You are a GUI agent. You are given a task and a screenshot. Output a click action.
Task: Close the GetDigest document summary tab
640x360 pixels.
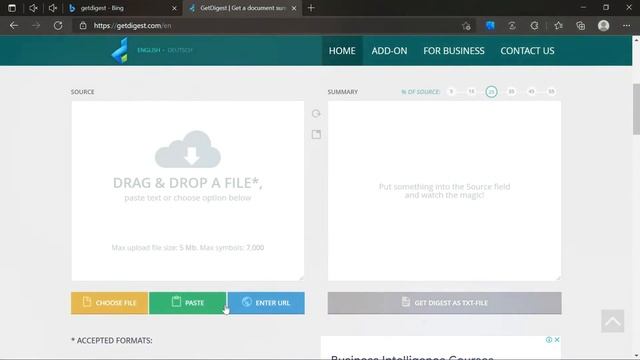pos(294,8)
